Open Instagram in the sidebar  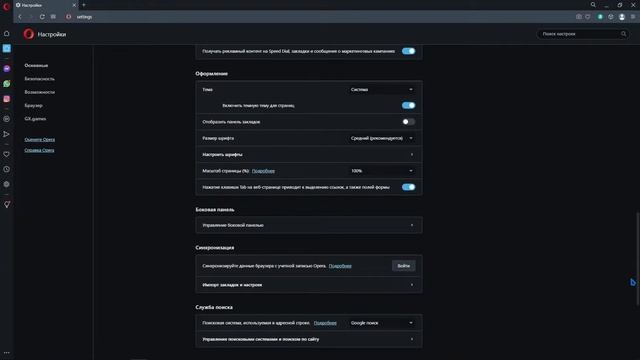point(7,99)
